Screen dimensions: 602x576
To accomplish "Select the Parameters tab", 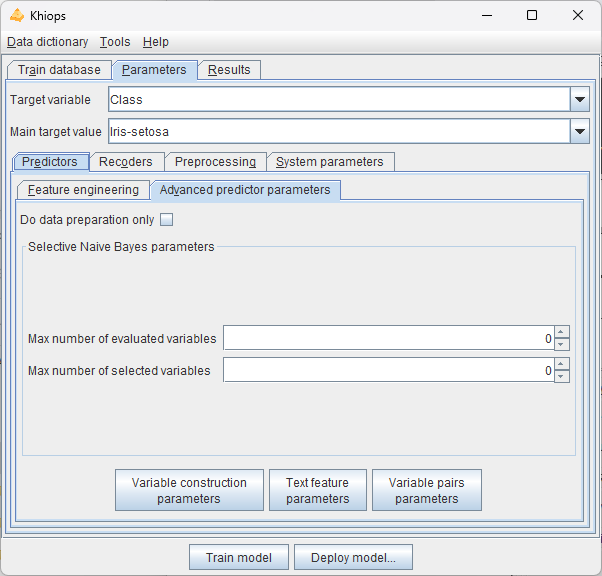I will click(x=154, y=70).
